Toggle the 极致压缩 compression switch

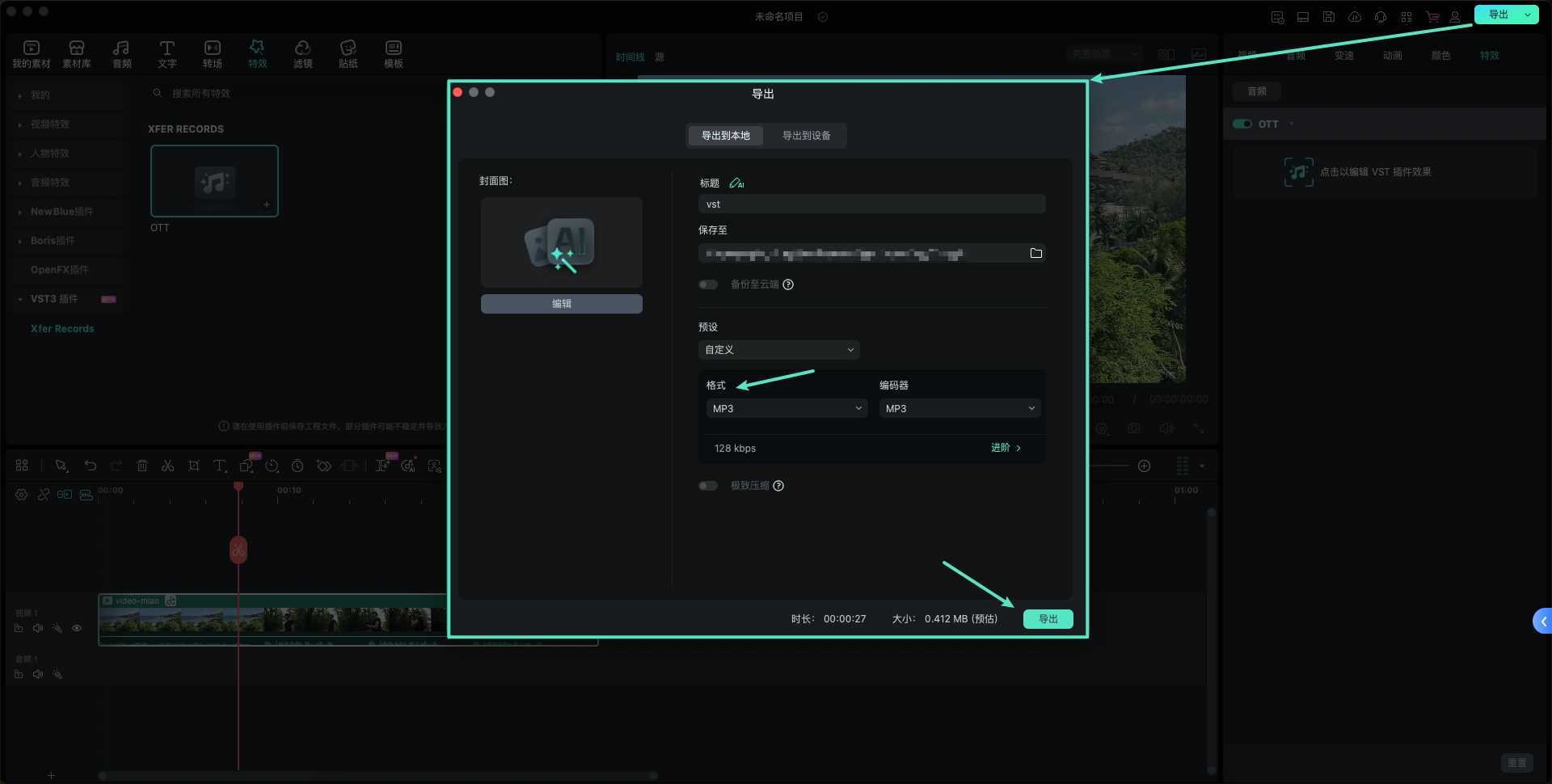708,486
